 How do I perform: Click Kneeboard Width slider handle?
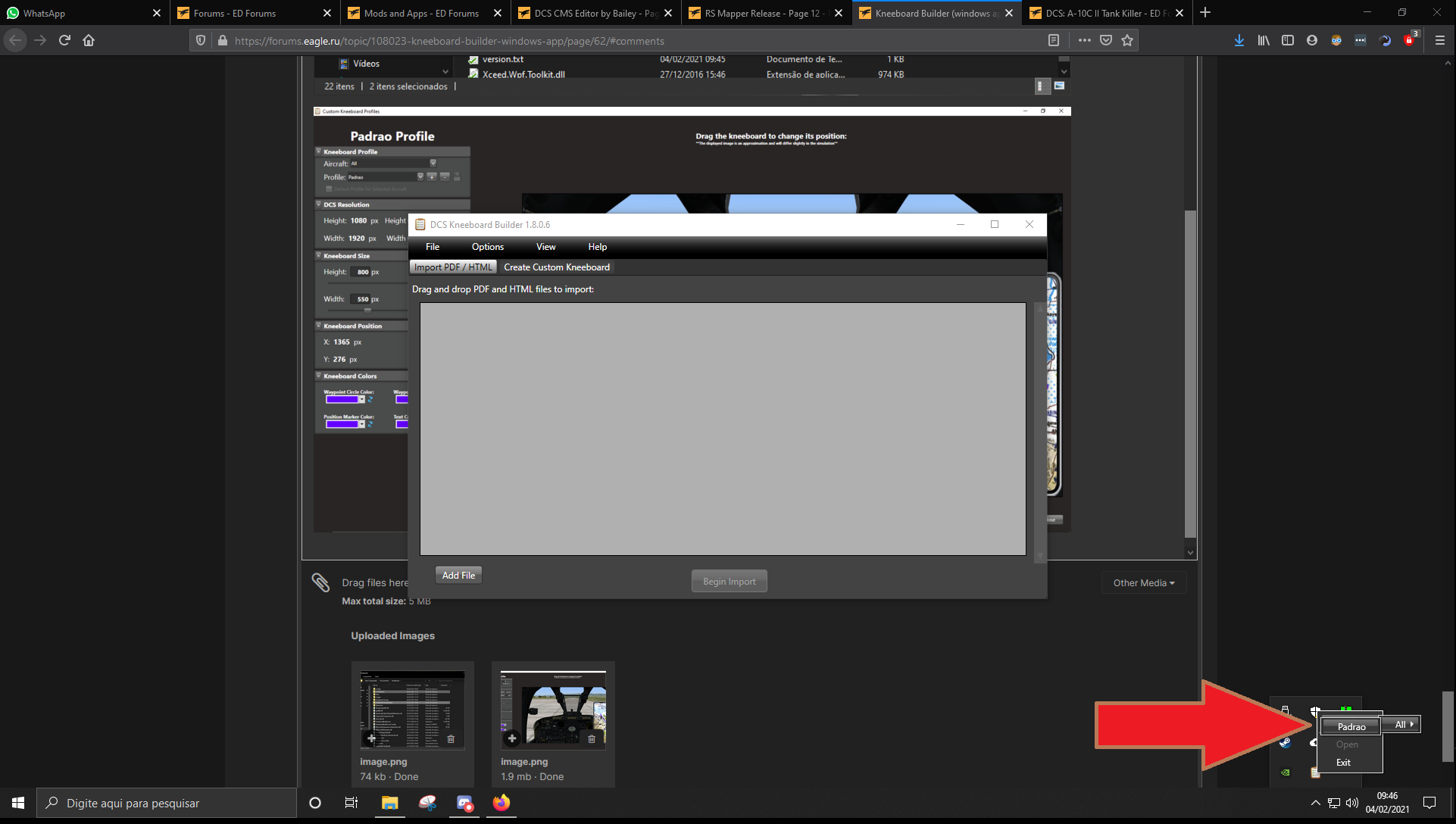click(x=367, y=310)
